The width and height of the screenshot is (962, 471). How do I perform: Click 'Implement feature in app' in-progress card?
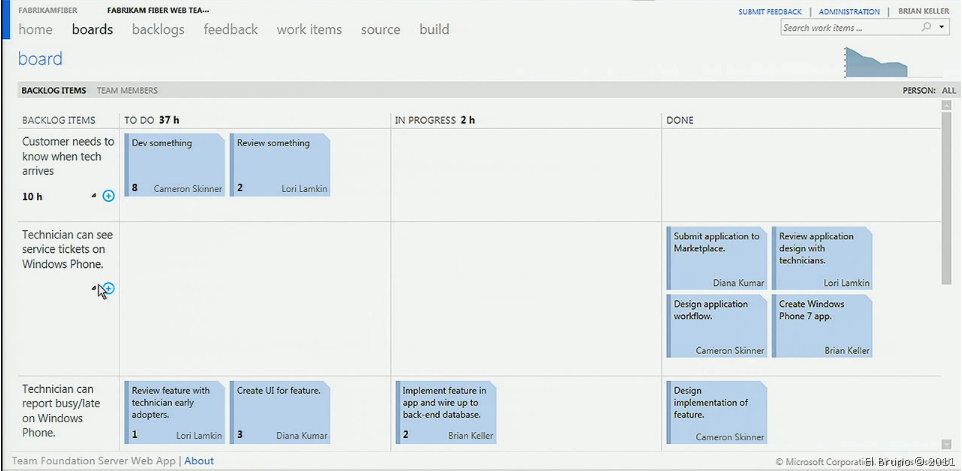click(x=446, y=411)
